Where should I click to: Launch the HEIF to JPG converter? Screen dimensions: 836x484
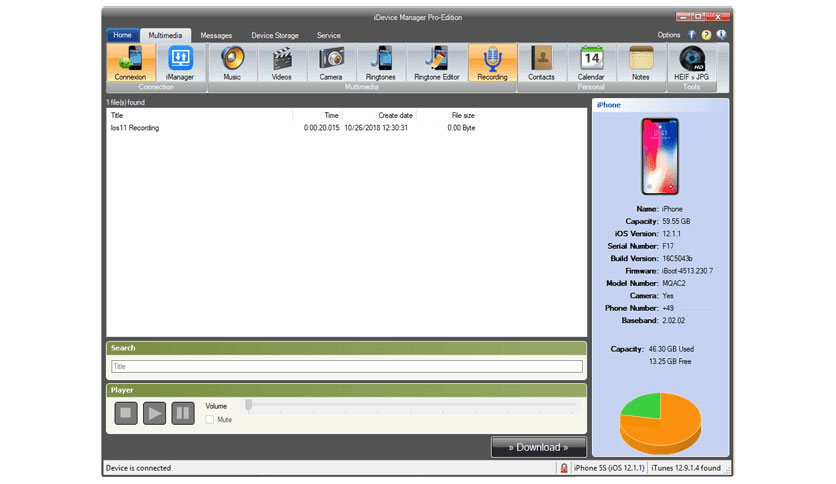point(692,62)
